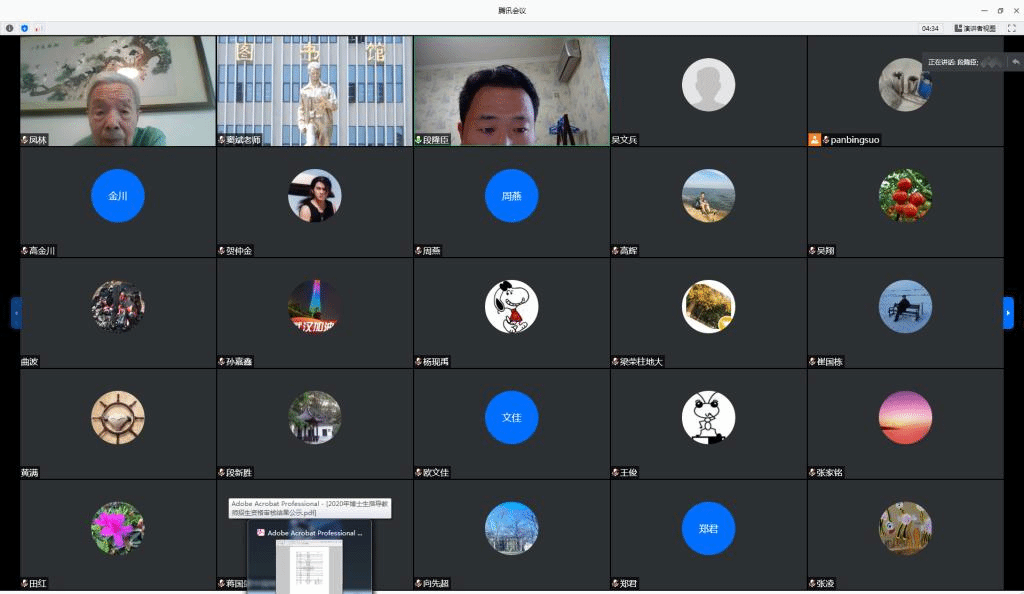Go to next page of participants
This screenshot has width=1024, height=594.
click(x=1008, y=313)
